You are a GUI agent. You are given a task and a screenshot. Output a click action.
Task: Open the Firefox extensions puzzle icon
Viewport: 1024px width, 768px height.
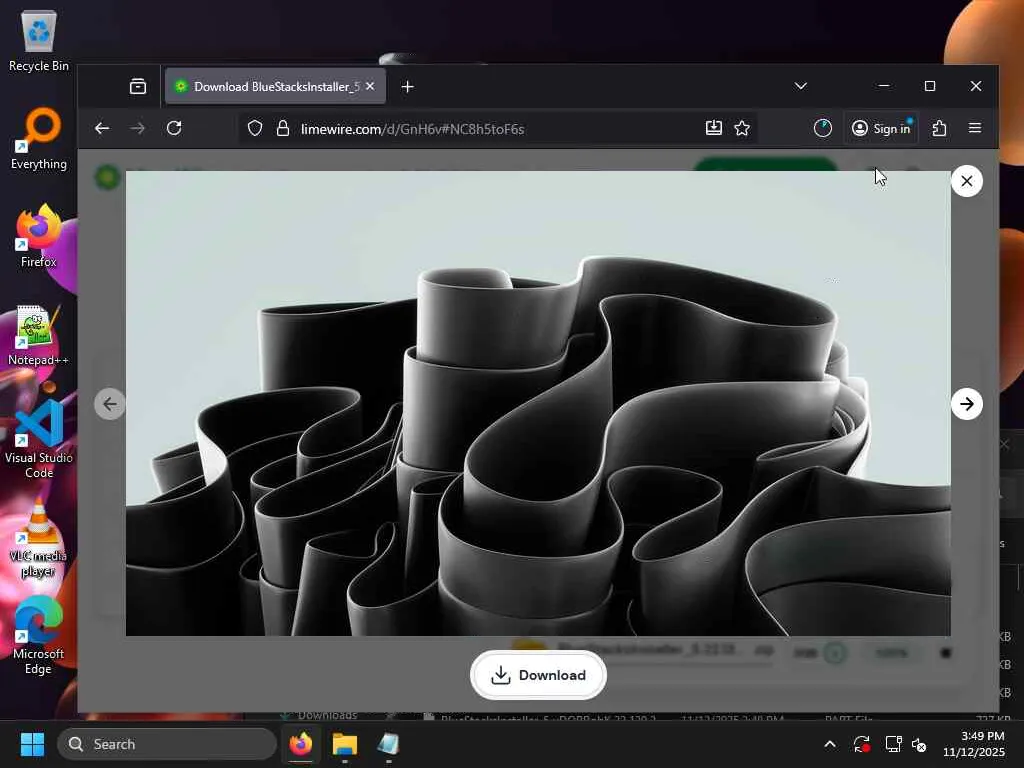(x=939, y=128)
